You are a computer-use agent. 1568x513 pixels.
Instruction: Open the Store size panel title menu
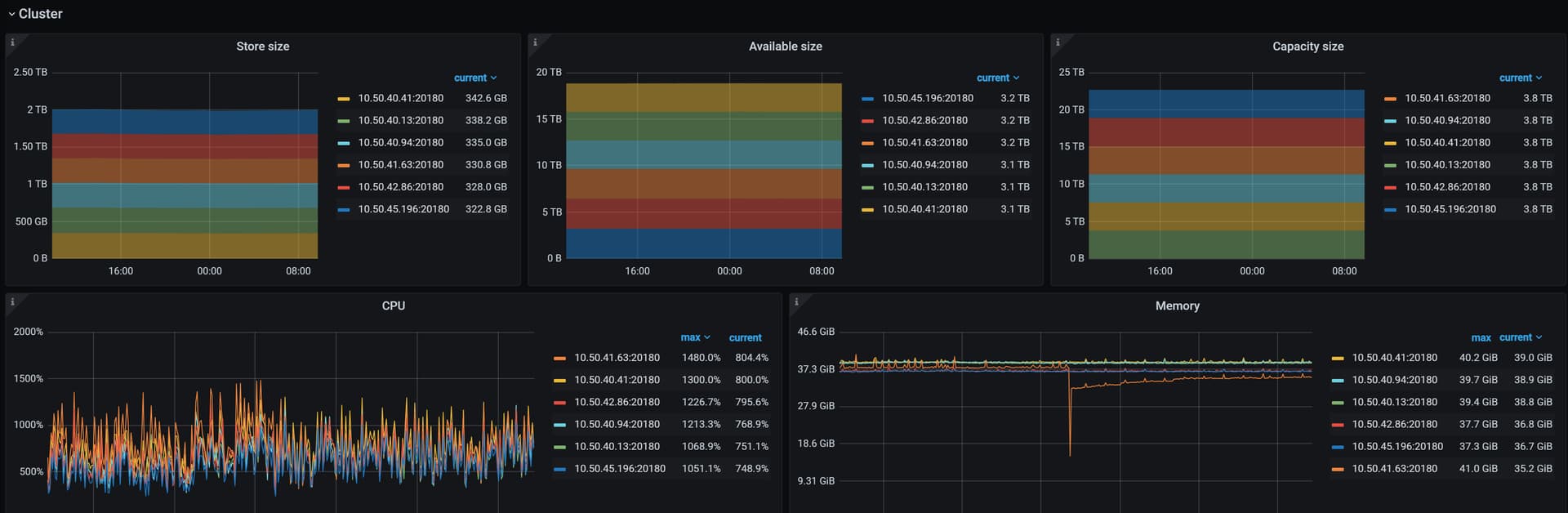coord(262,47)
